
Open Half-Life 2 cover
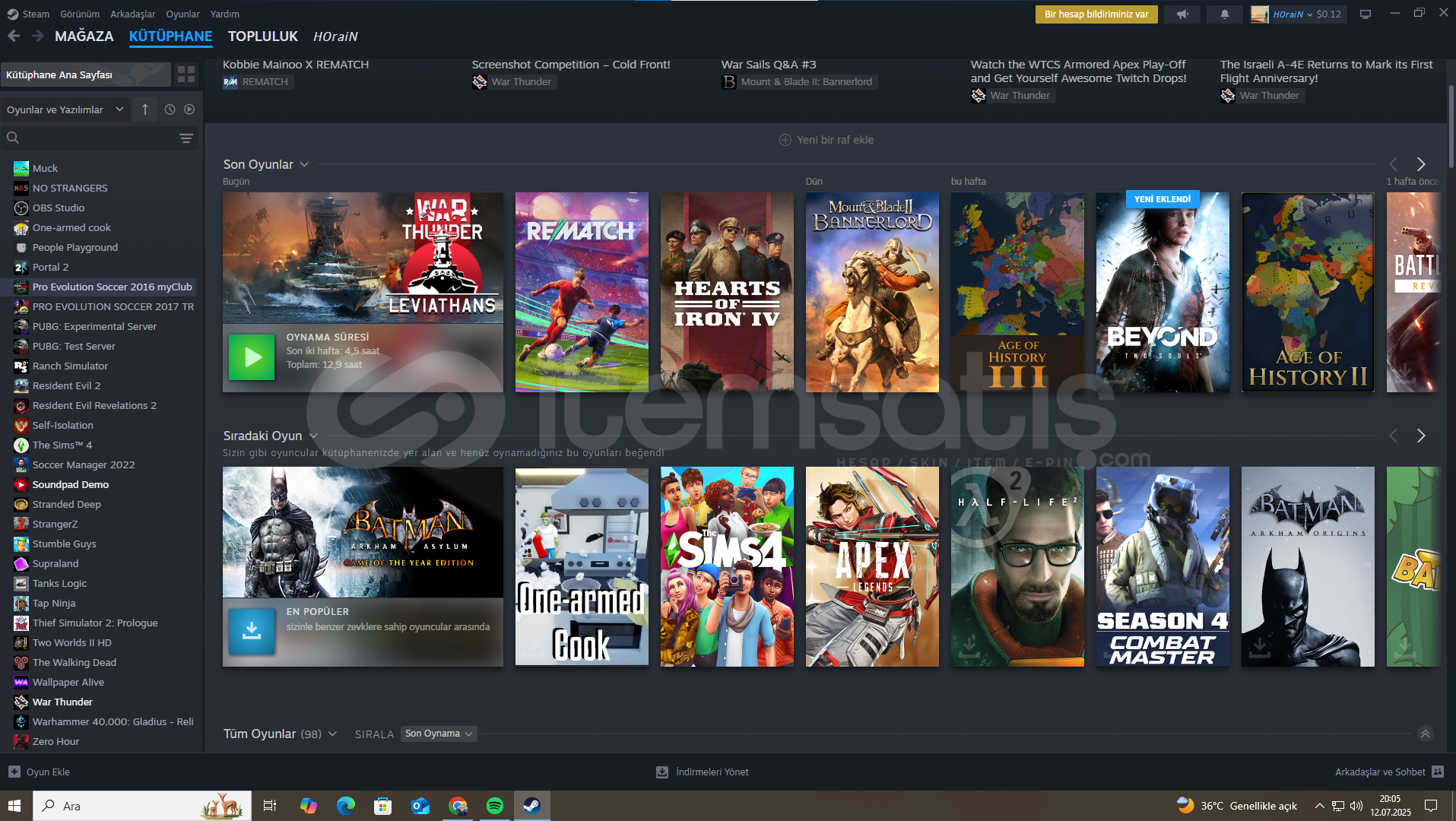click(1017, 566)
